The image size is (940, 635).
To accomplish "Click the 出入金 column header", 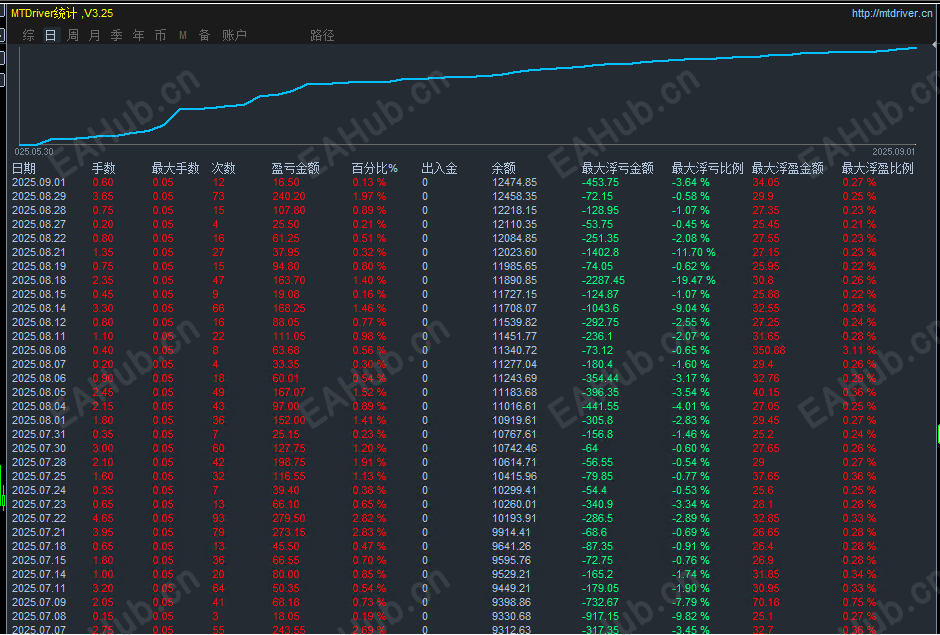I will pos(439,168).
